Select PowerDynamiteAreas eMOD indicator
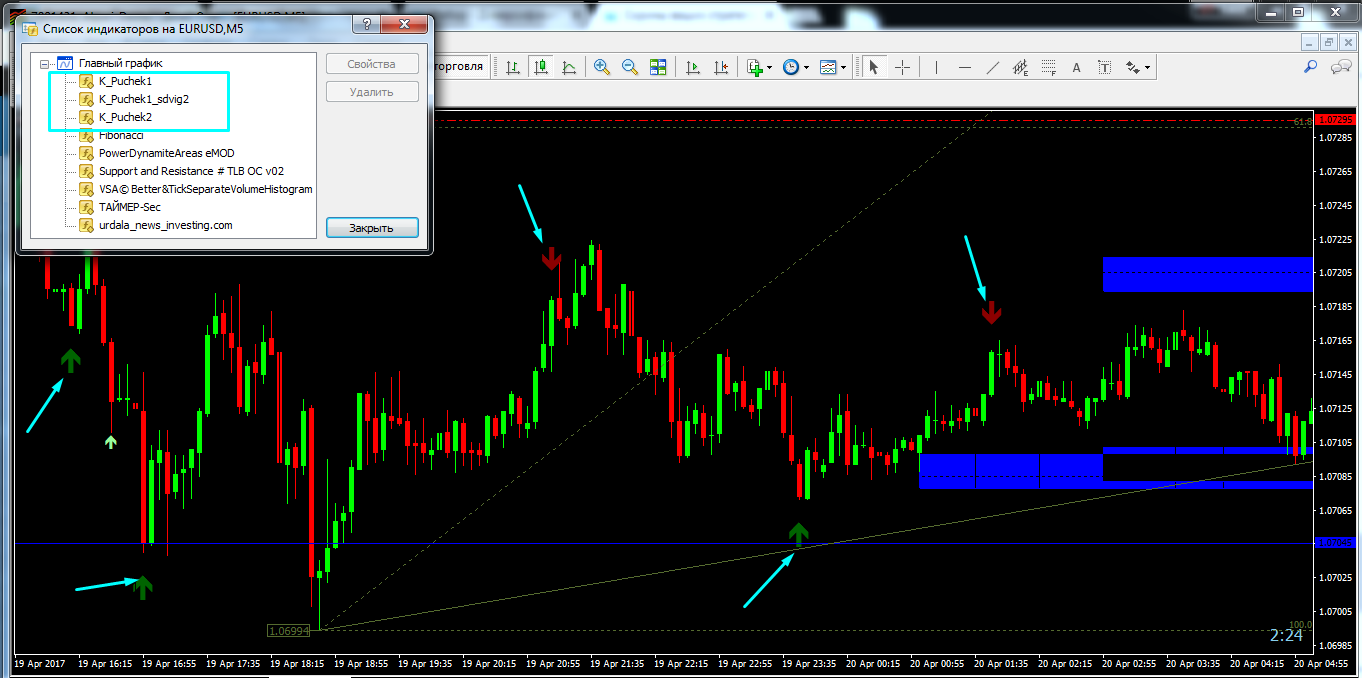 (166, 153)
